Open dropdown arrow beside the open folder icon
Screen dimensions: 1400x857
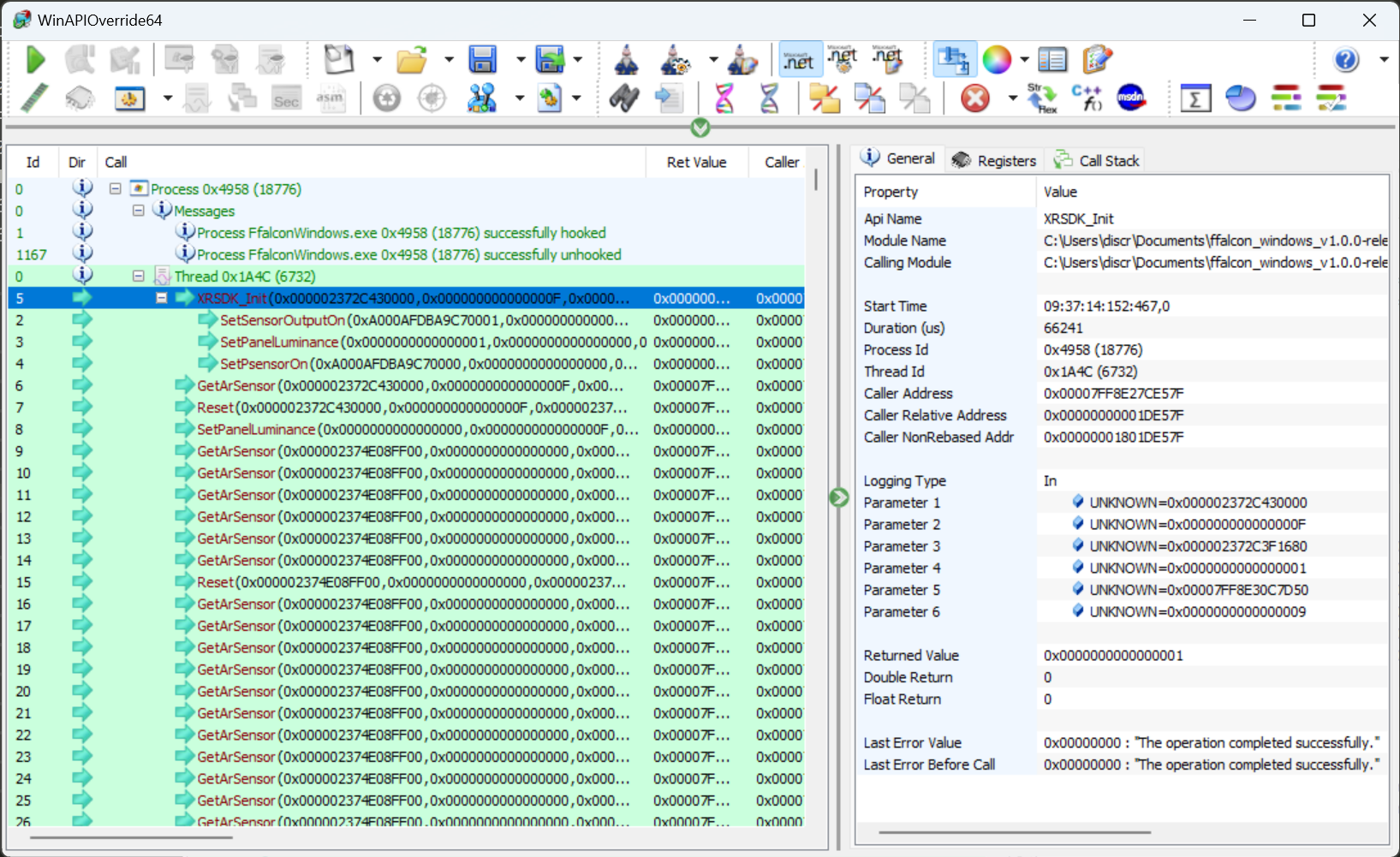click(448, 60)
